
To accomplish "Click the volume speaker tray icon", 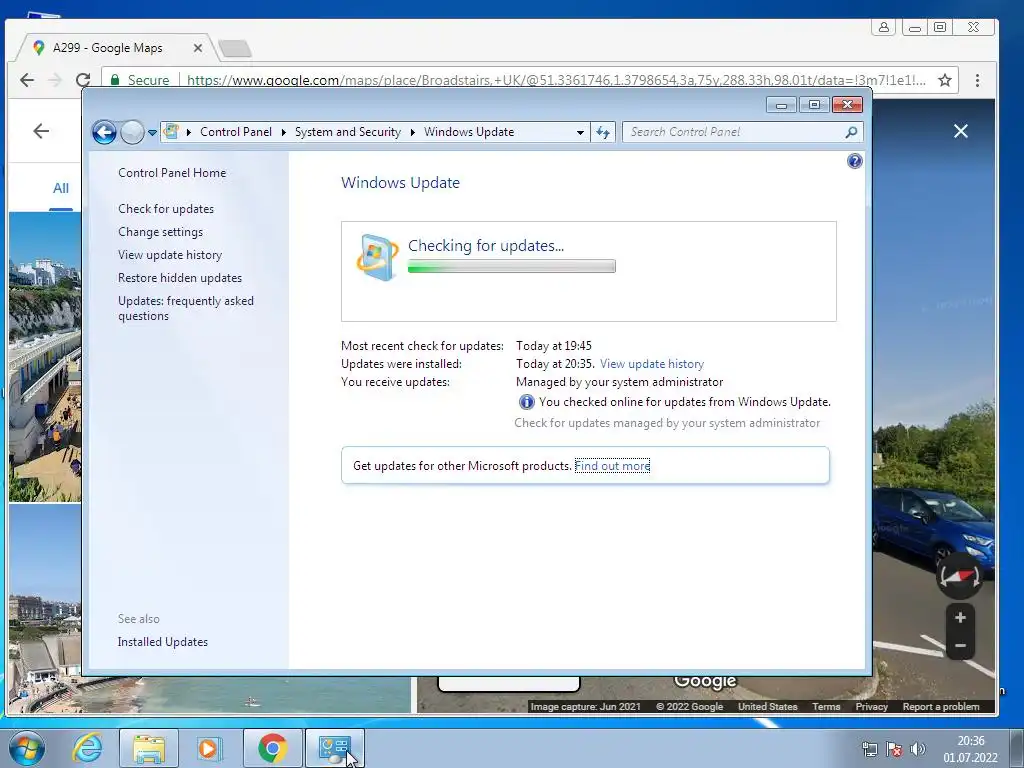I will point(918,749).
